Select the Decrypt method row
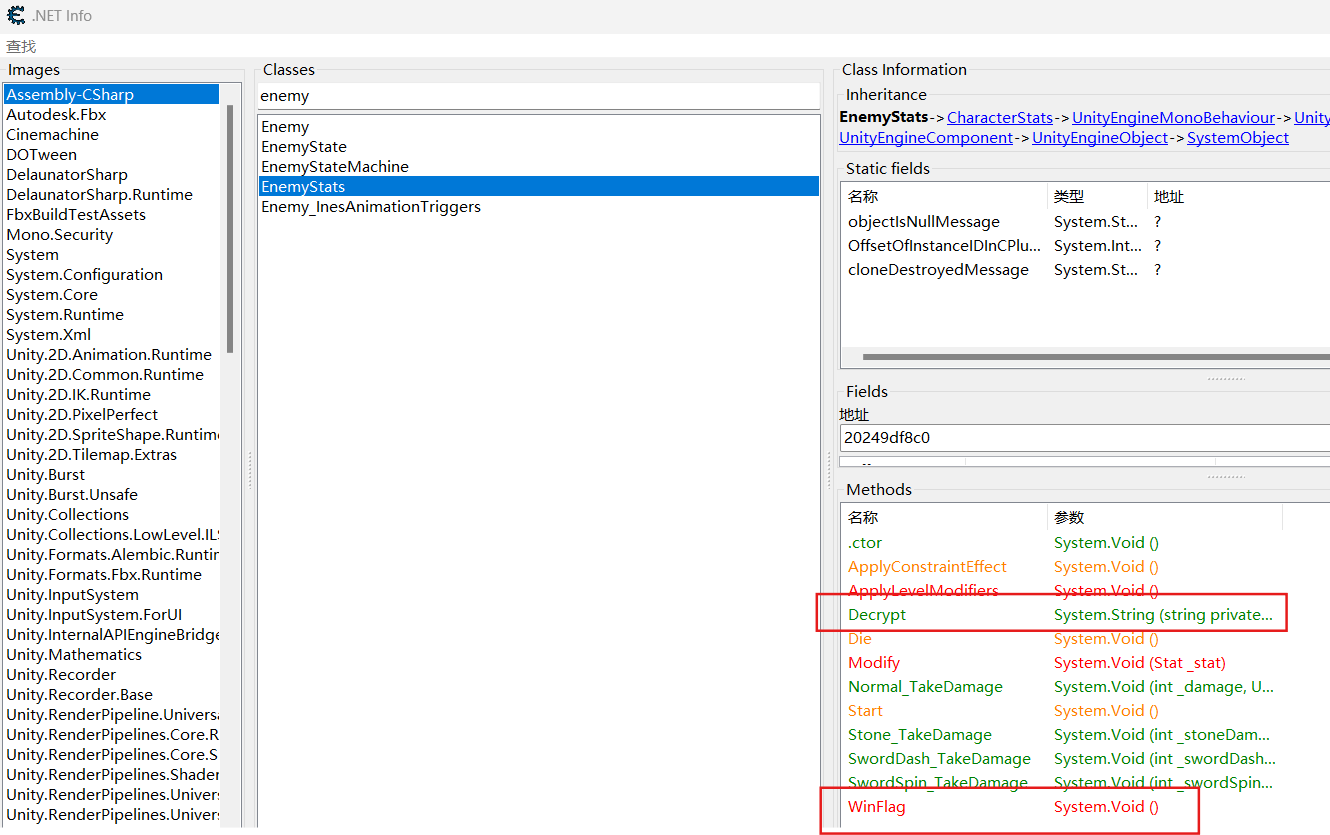 877,615
